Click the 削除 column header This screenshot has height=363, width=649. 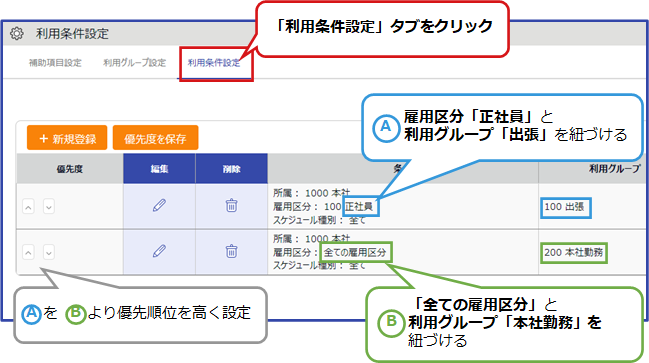pyautogui.click(x=231, y=168)
